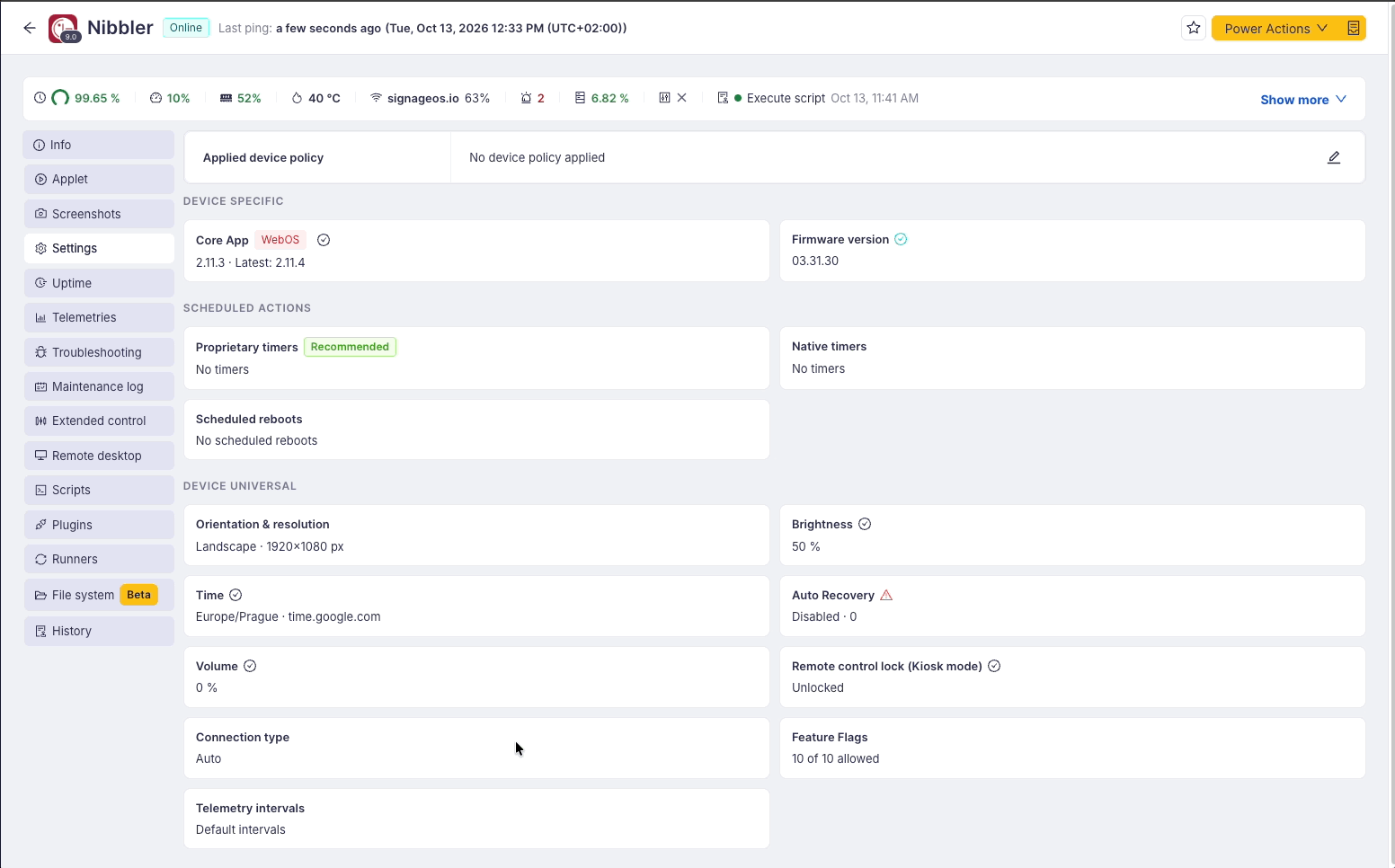Image resolution: width=1395 pixels, height=868 pixels.
Task: View the Telemetries section
Action: pos(99,317)
